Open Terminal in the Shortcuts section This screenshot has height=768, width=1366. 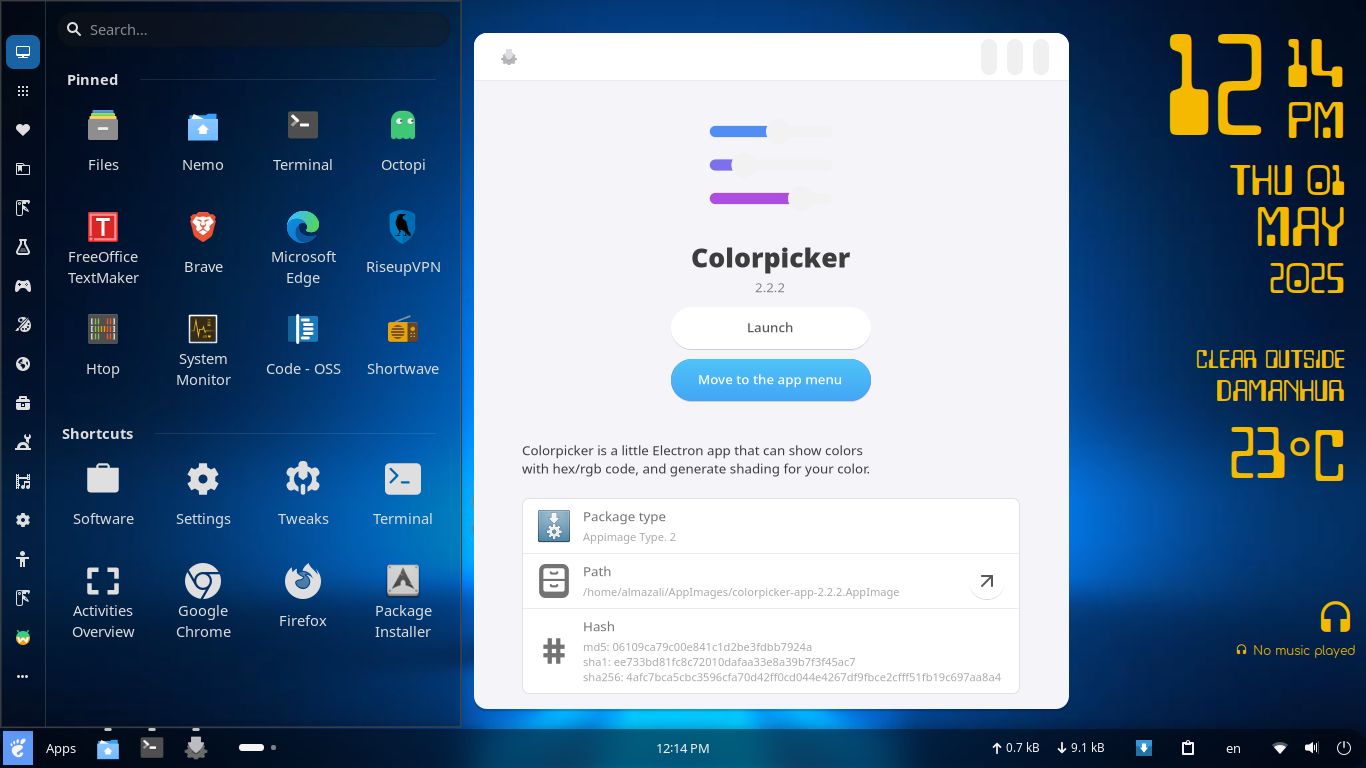pos(403,495)
